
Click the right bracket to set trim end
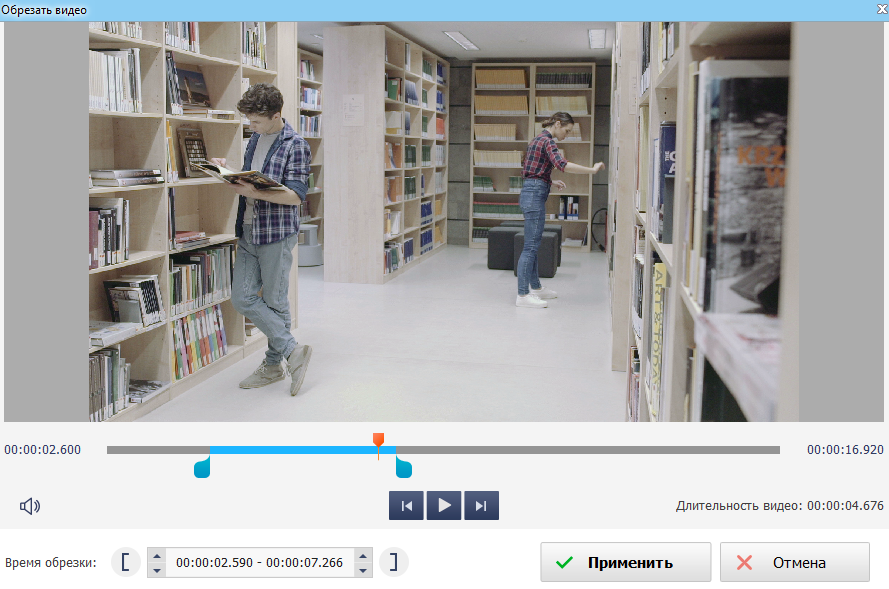(x=394, y=562)
